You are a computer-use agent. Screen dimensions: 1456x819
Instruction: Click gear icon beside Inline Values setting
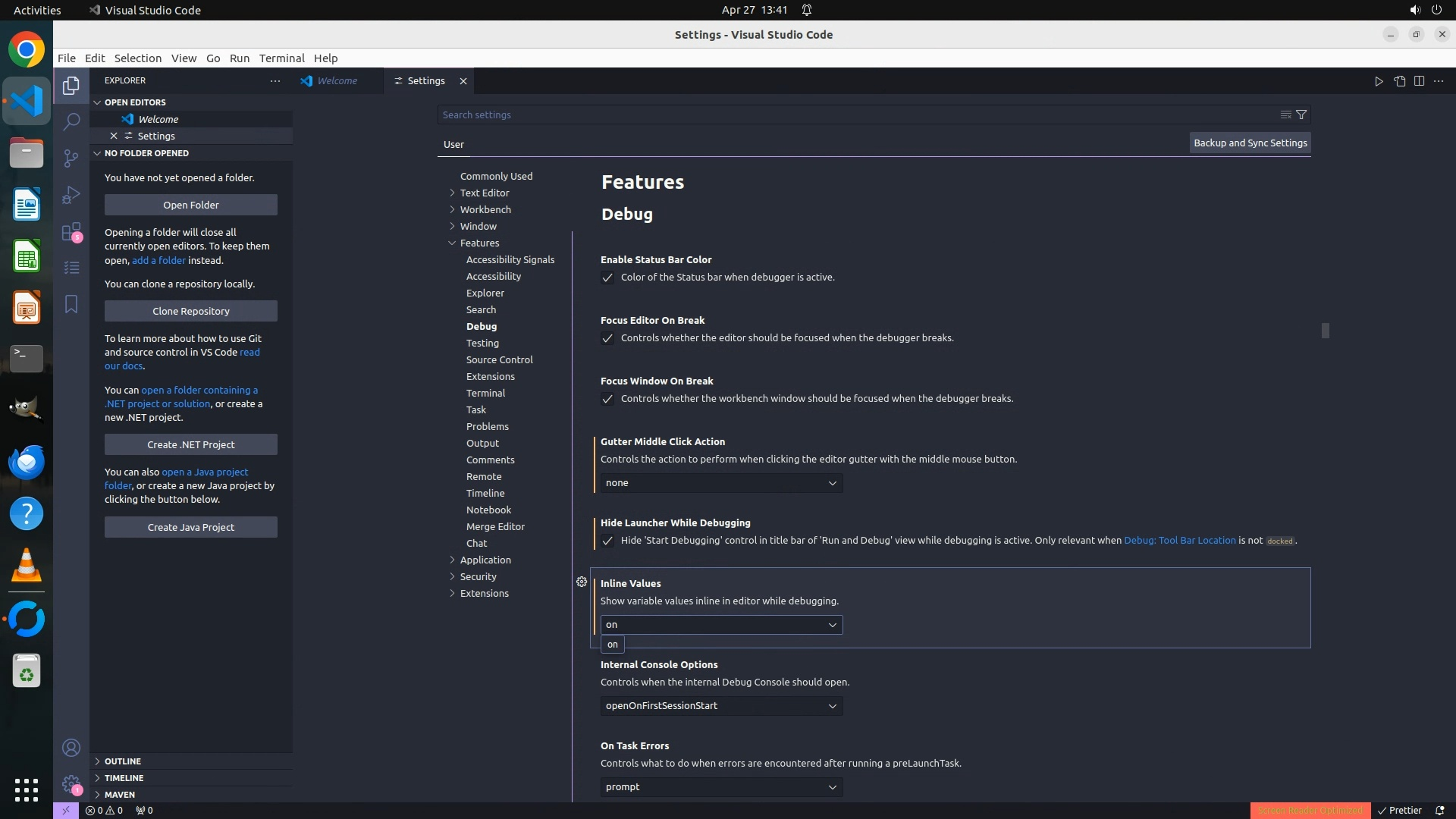[x=582, y=582]
